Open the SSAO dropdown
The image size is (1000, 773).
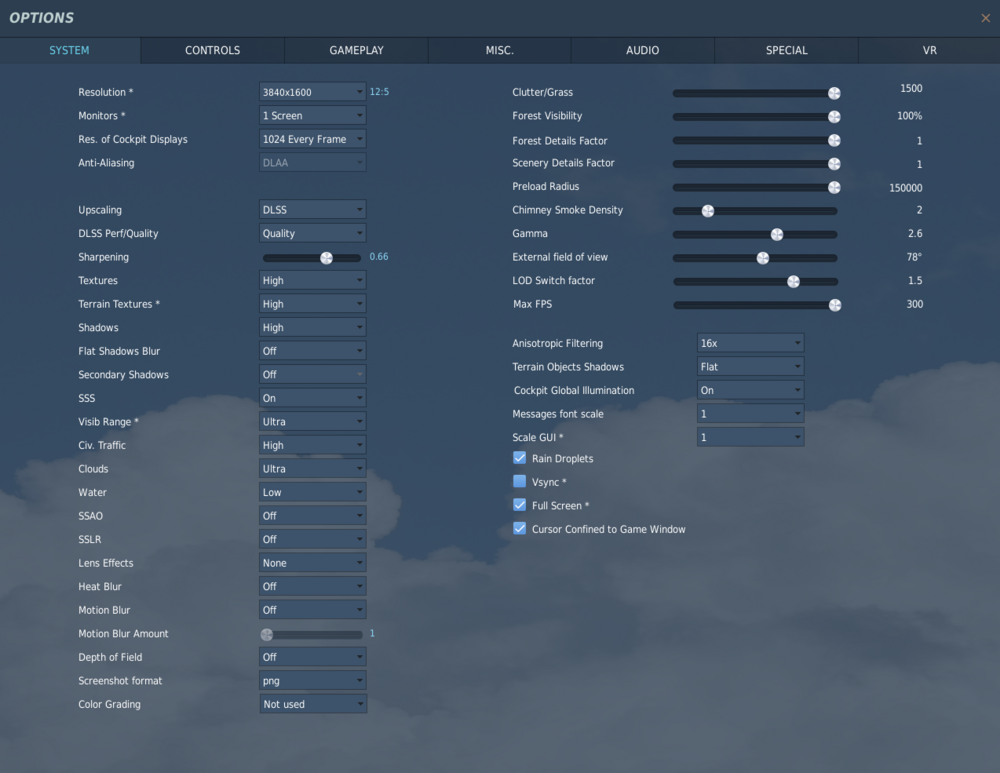click(312, 516)
